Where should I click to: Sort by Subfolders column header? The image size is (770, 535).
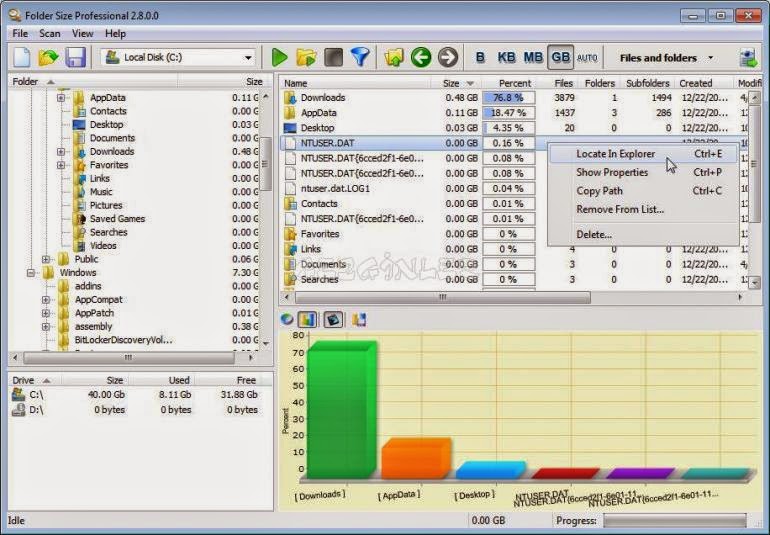click(x=648, y=83)
